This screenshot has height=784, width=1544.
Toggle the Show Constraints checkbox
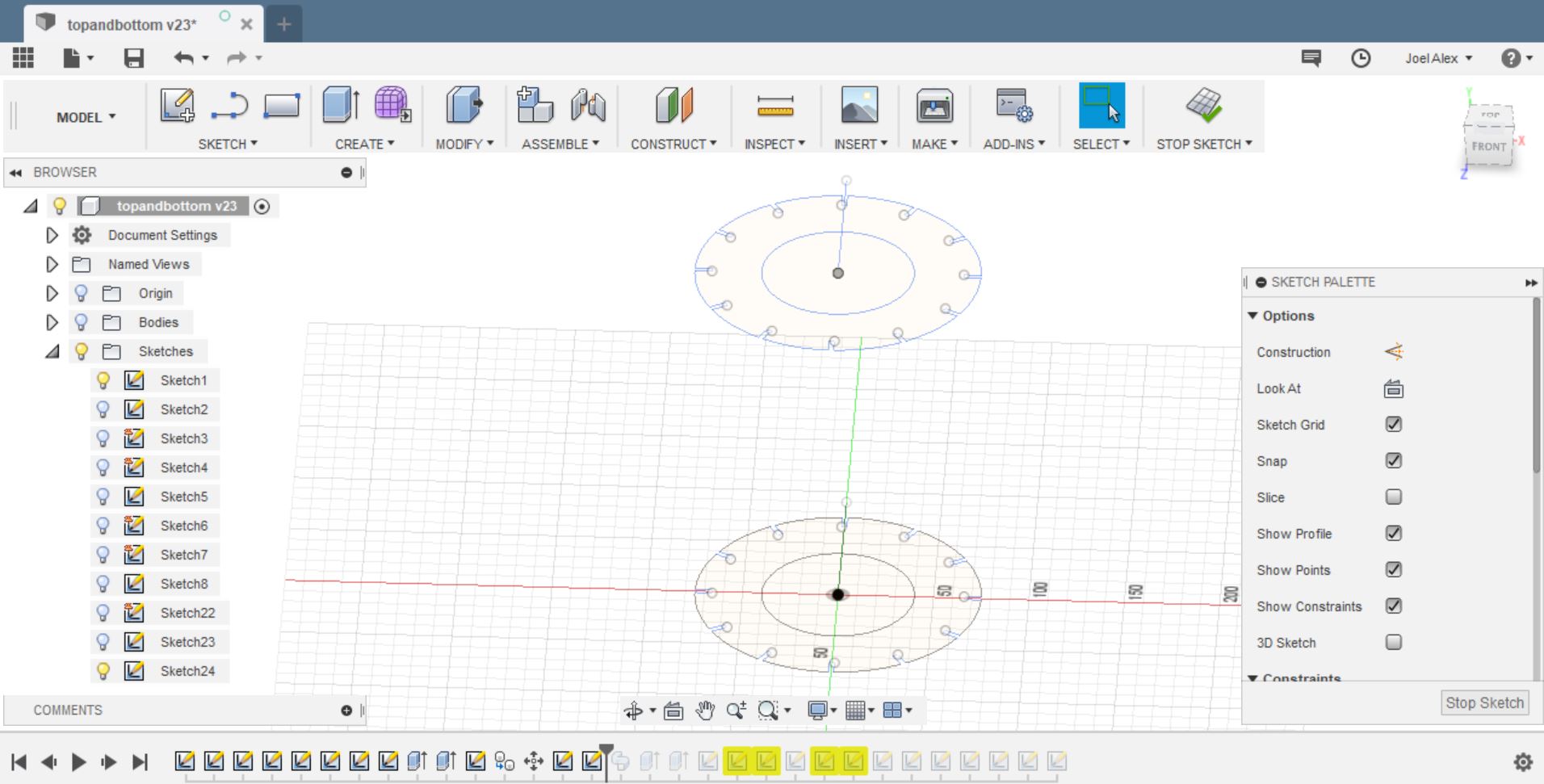1394,606
